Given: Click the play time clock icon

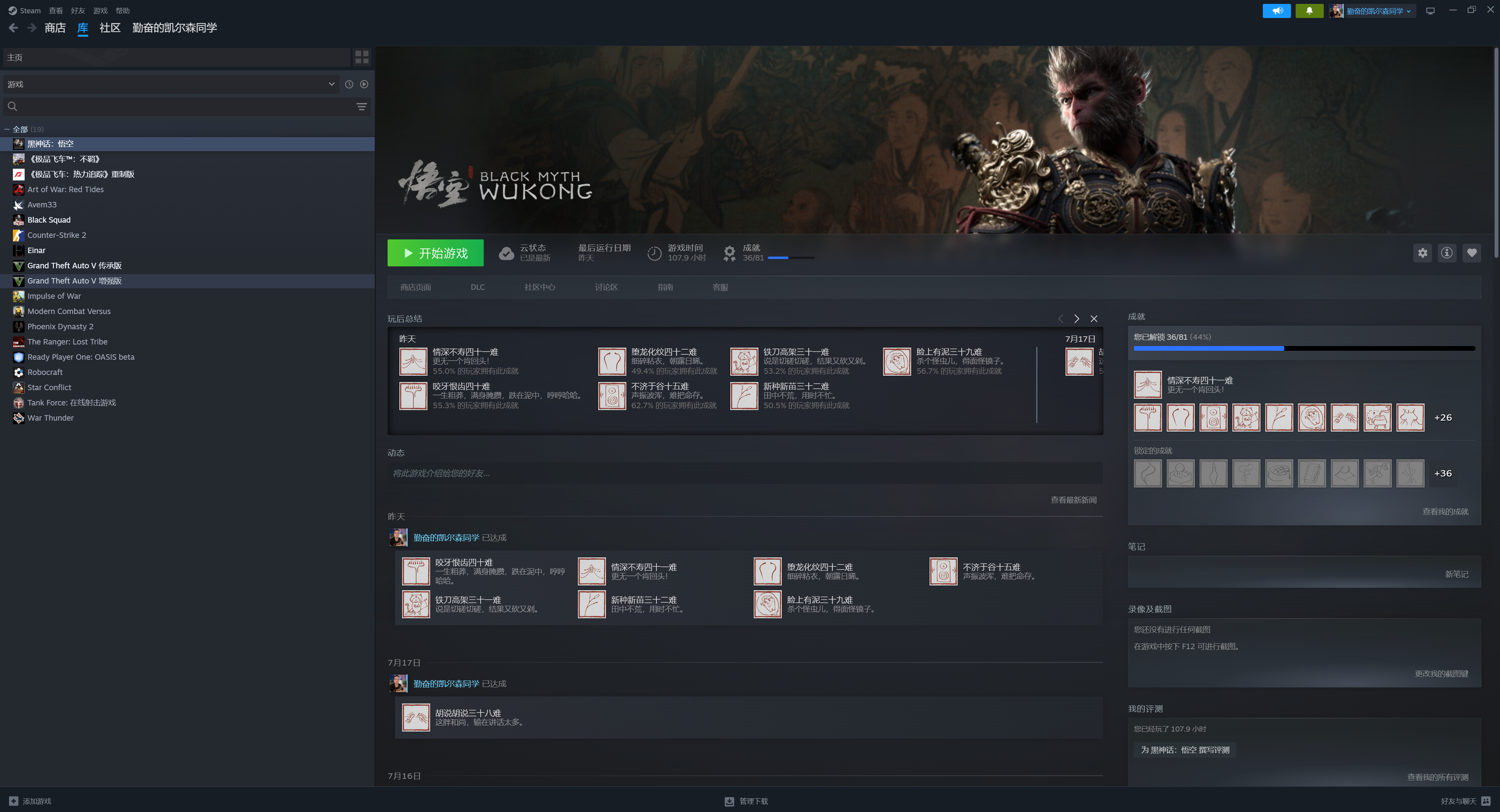Looking at the screenshot, I should click(x=654, y=253).
